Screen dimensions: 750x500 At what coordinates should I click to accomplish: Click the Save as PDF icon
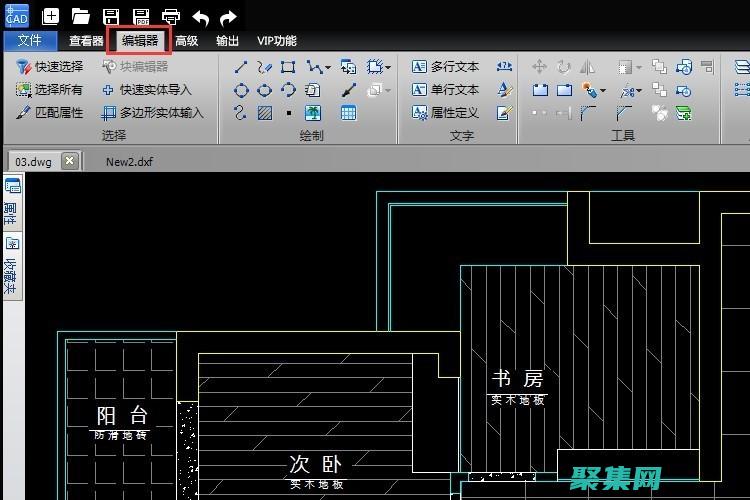141,17
